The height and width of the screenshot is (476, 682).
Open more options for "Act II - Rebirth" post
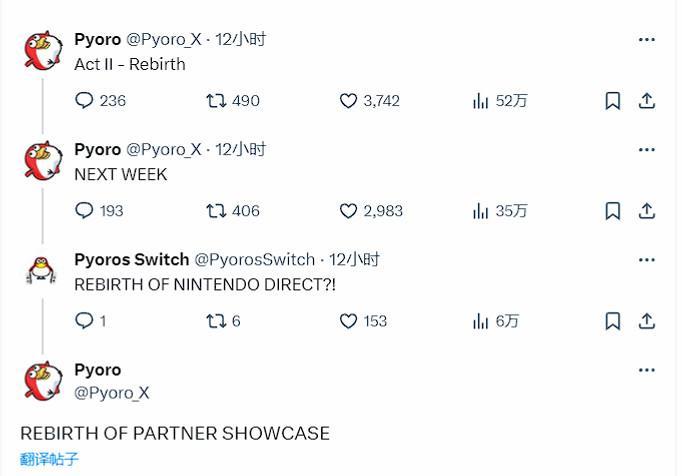click(x=647, y=39)
